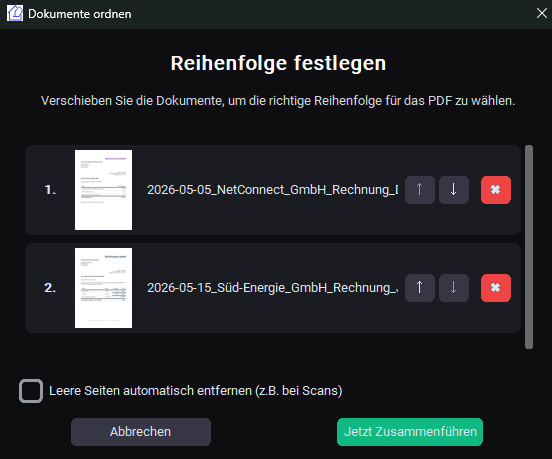The width and height of the screenshot is (552, 459).
Task: Move Süd-Energie invoice up one position
Action: 420,288
